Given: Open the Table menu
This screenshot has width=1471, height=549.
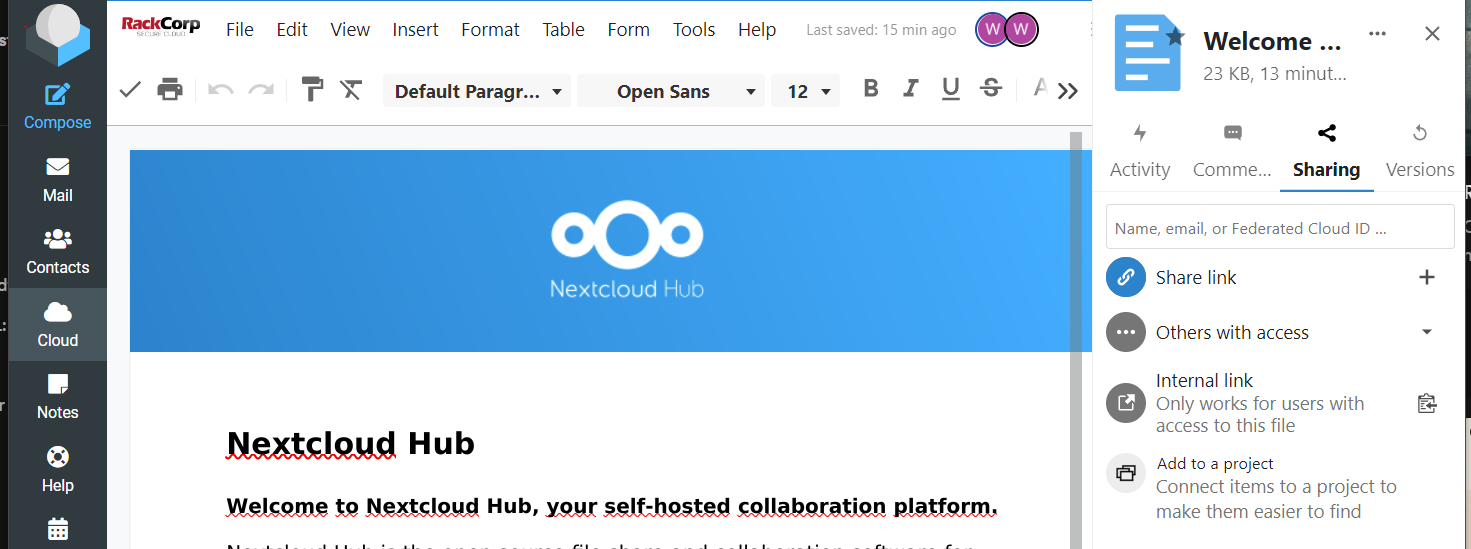Looking at the screenshot, I should (x=563, y=30).
